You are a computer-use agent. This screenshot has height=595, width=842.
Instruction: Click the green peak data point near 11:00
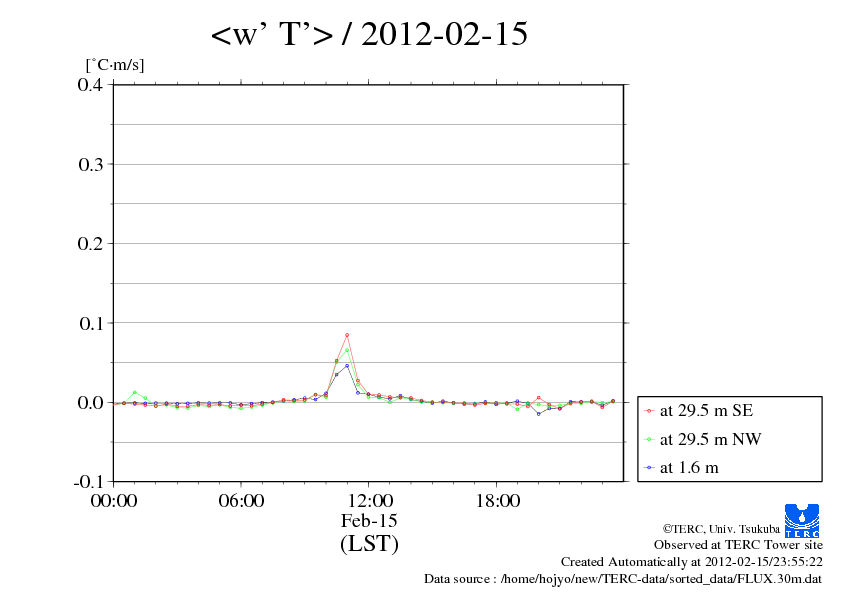click(347, 350)
